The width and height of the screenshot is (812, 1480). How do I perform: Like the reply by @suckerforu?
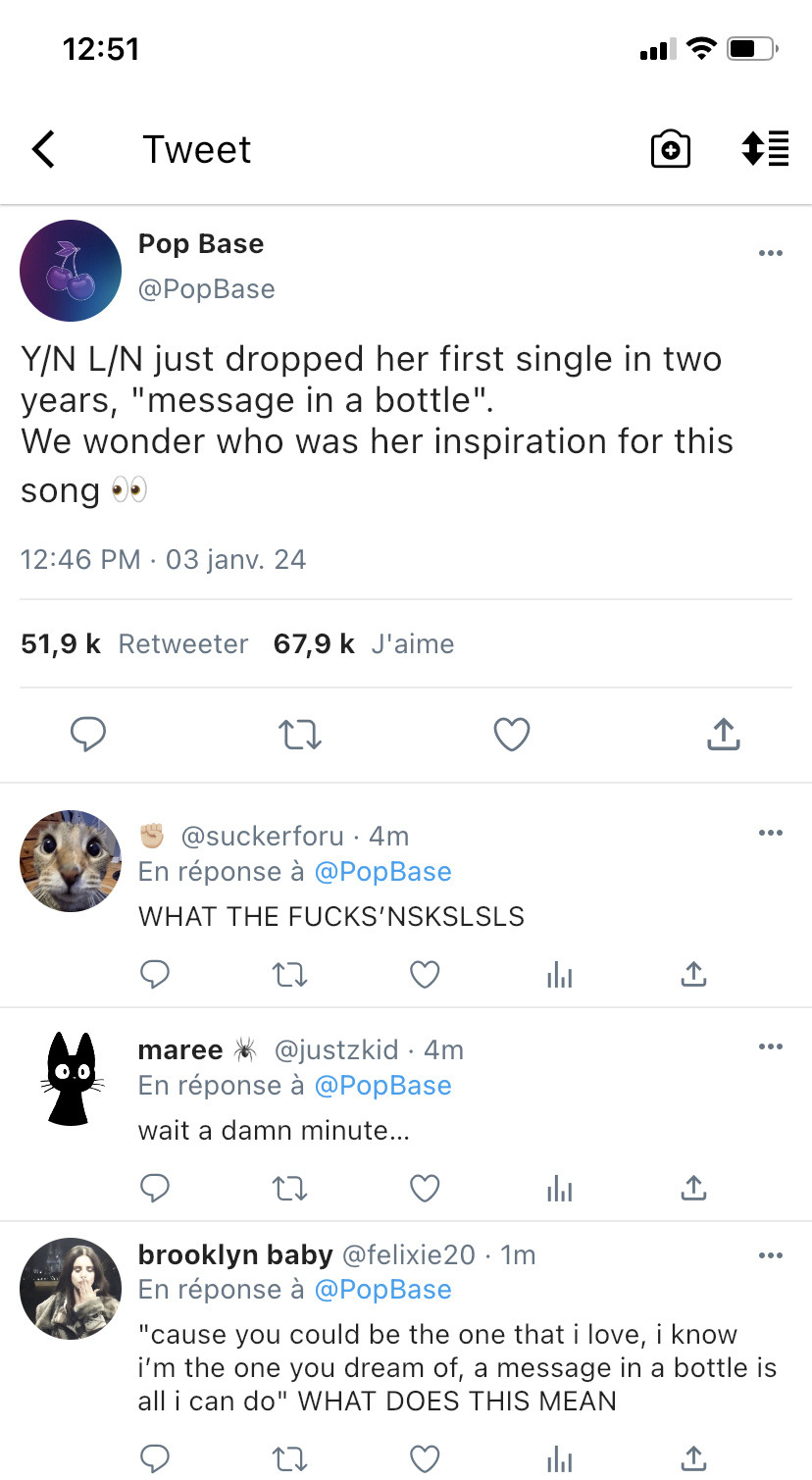tap(425, 974)
